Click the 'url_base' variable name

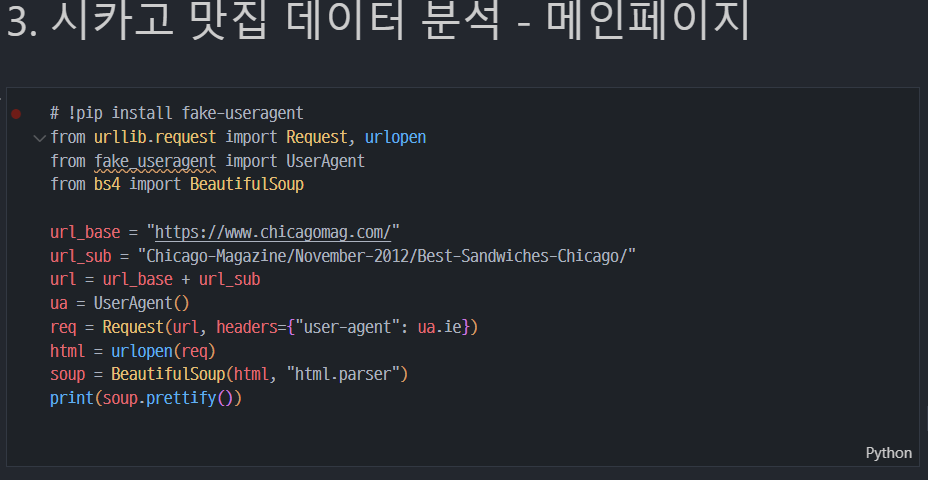[x=85, y=232]
